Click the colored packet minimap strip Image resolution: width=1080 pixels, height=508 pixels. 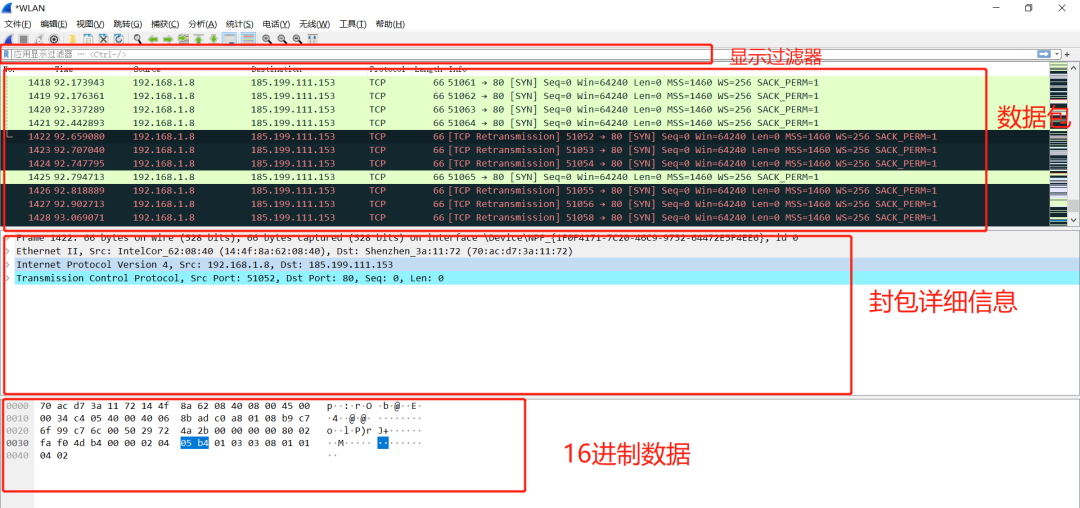pos(1058,143)
